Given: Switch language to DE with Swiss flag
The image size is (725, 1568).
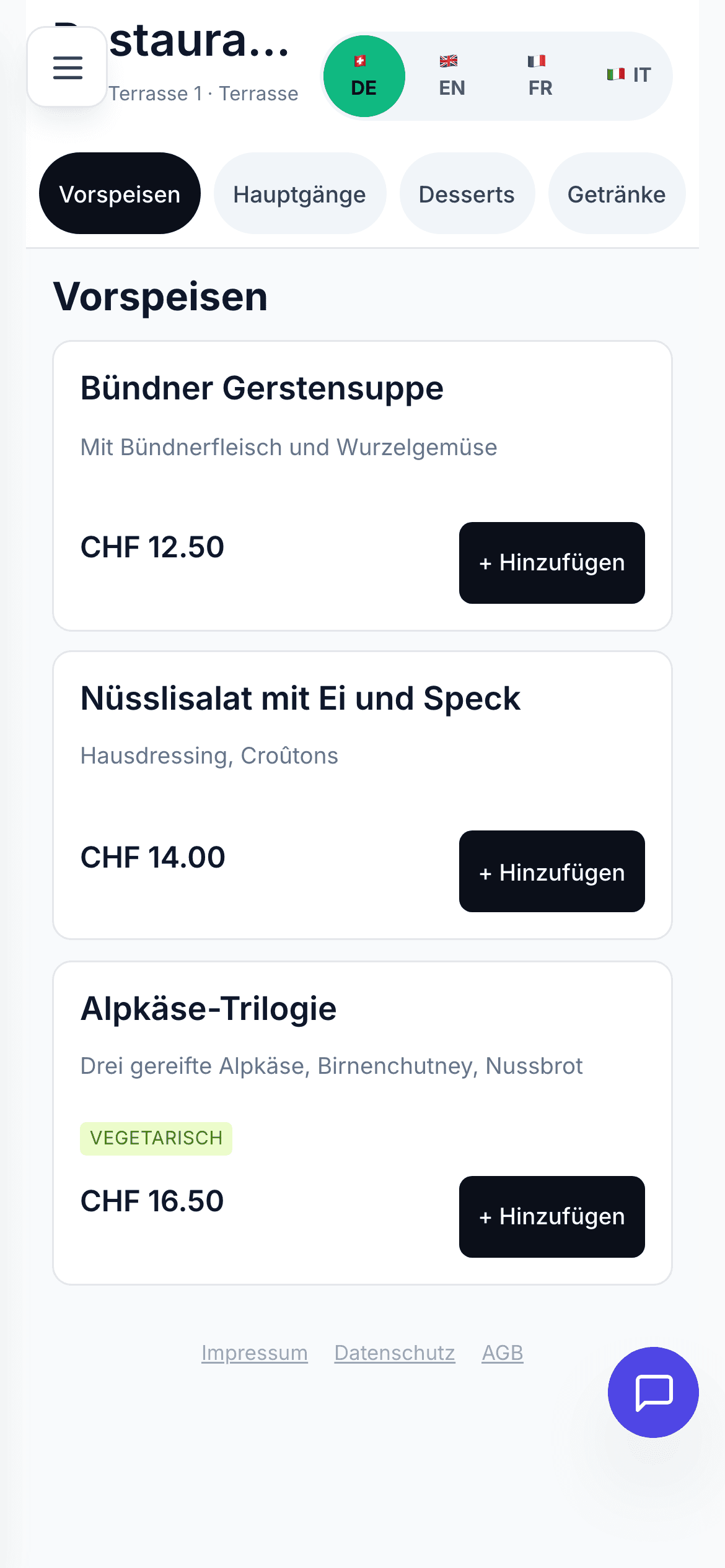Looking at the screenshot, I should 364,76.
